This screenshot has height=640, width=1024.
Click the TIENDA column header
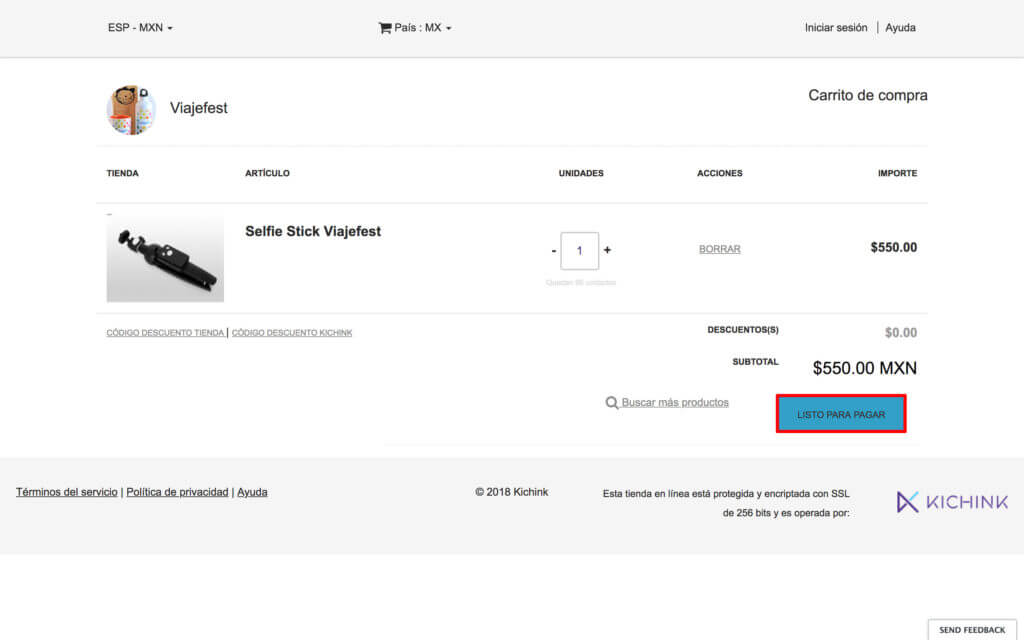(x=123, y=173)
